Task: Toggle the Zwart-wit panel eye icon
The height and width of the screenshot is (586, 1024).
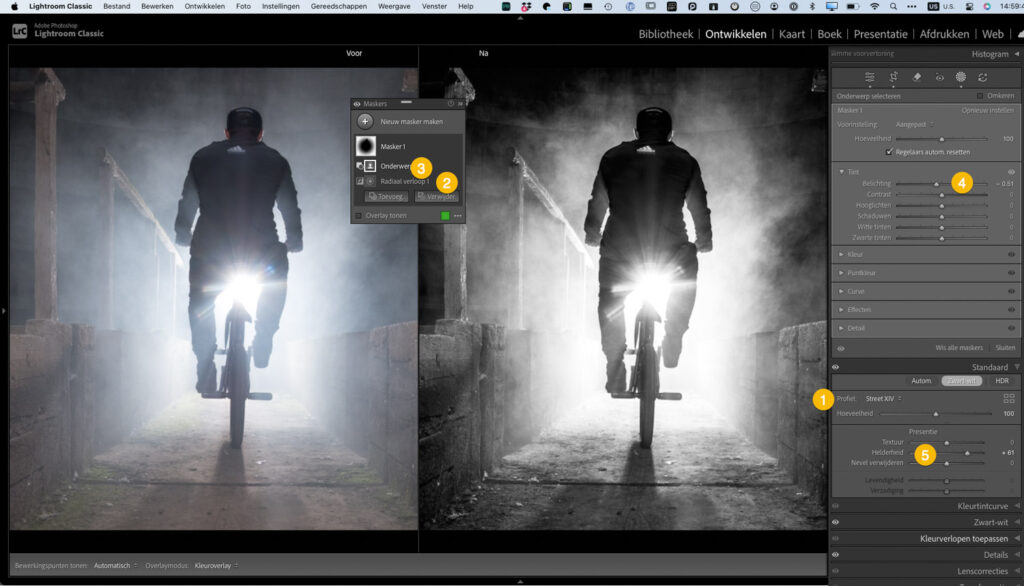Action: point(835,522)
